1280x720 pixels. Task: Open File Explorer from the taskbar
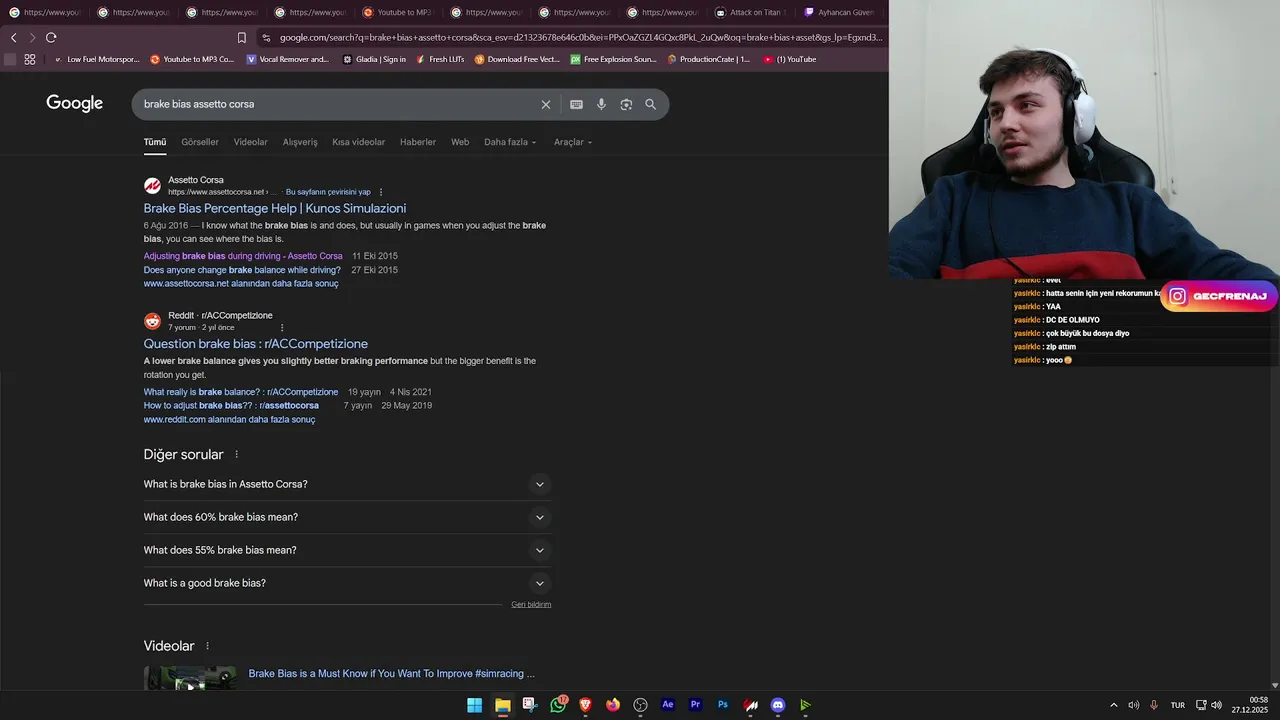tap(502, 705)
